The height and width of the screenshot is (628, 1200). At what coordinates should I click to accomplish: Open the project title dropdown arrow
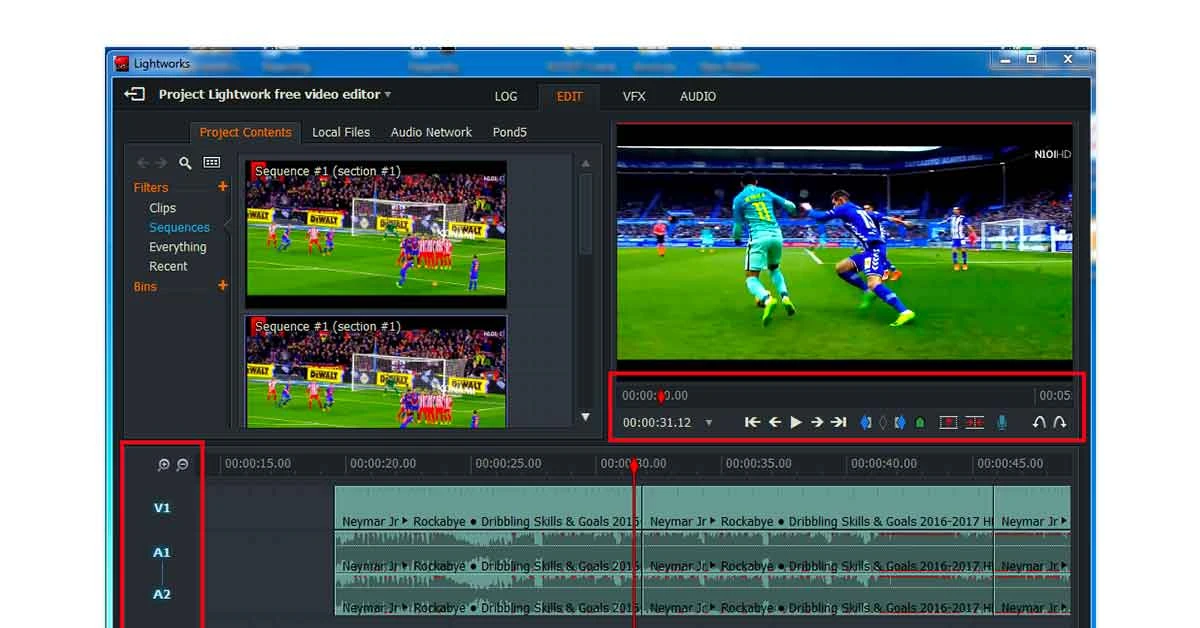pyautogui.click(x=387, y=93)
